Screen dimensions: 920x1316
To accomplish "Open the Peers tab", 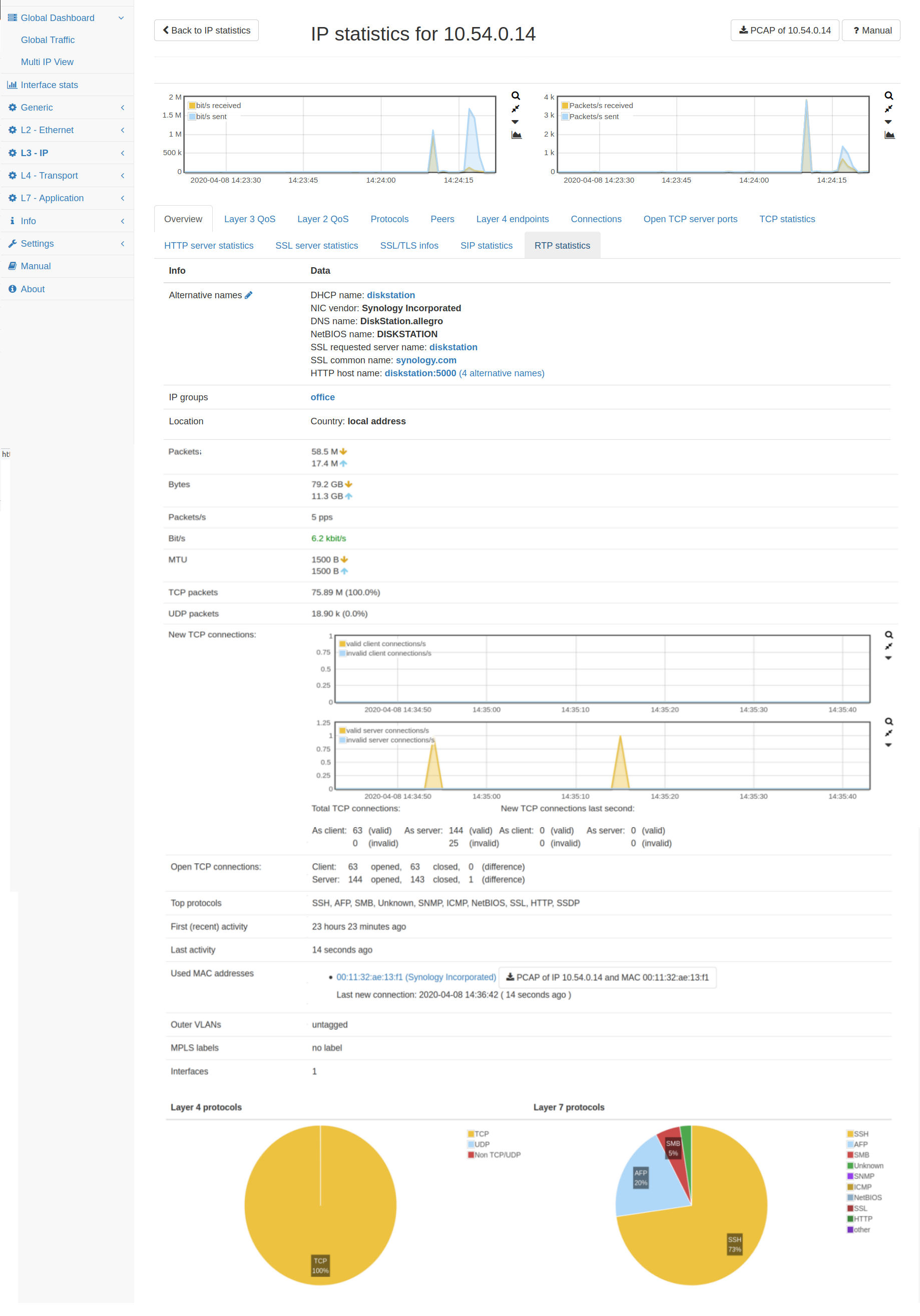I will (442, 219).
